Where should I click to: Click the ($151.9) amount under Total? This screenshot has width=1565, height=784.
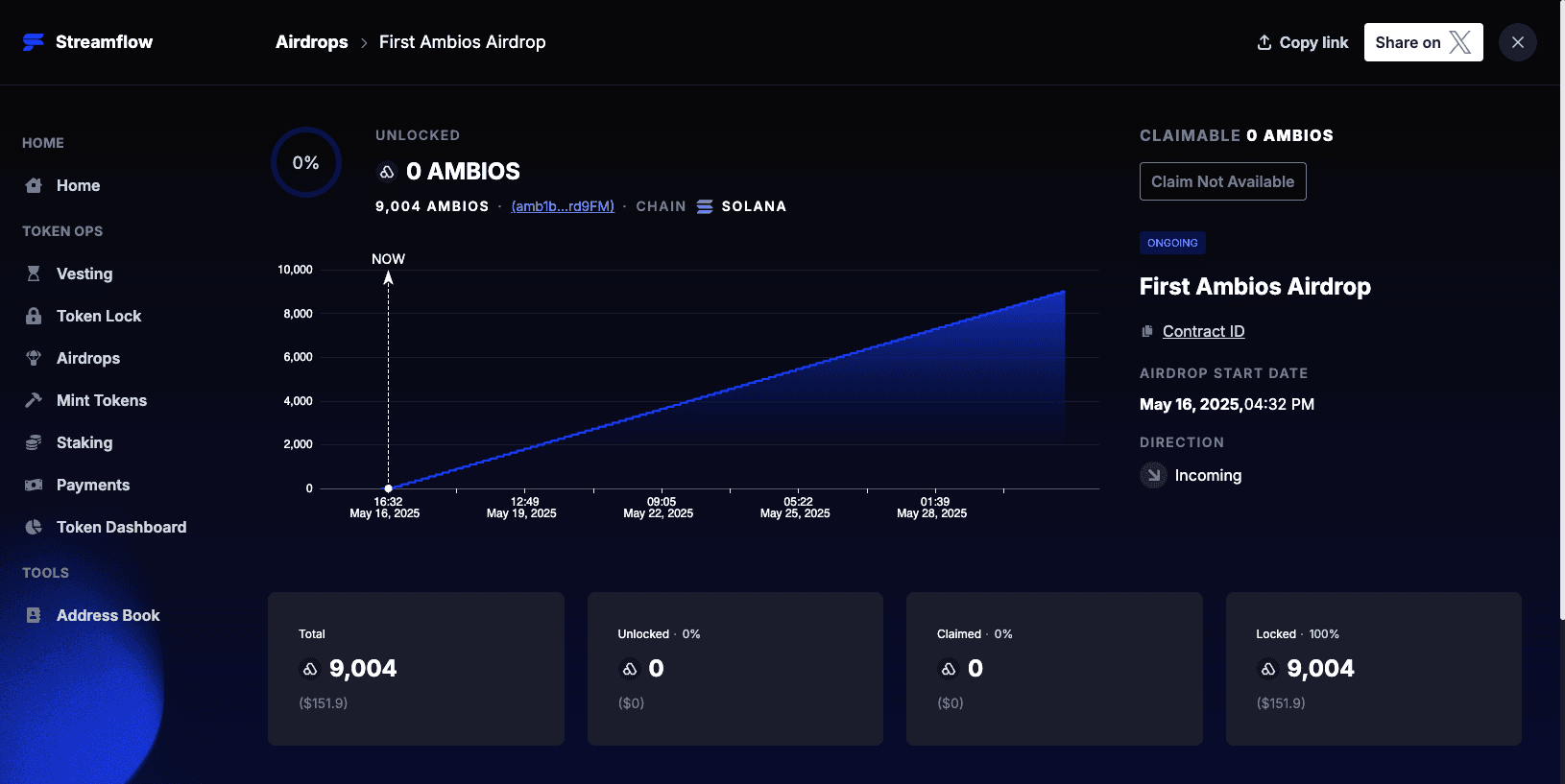click(324, 703)
